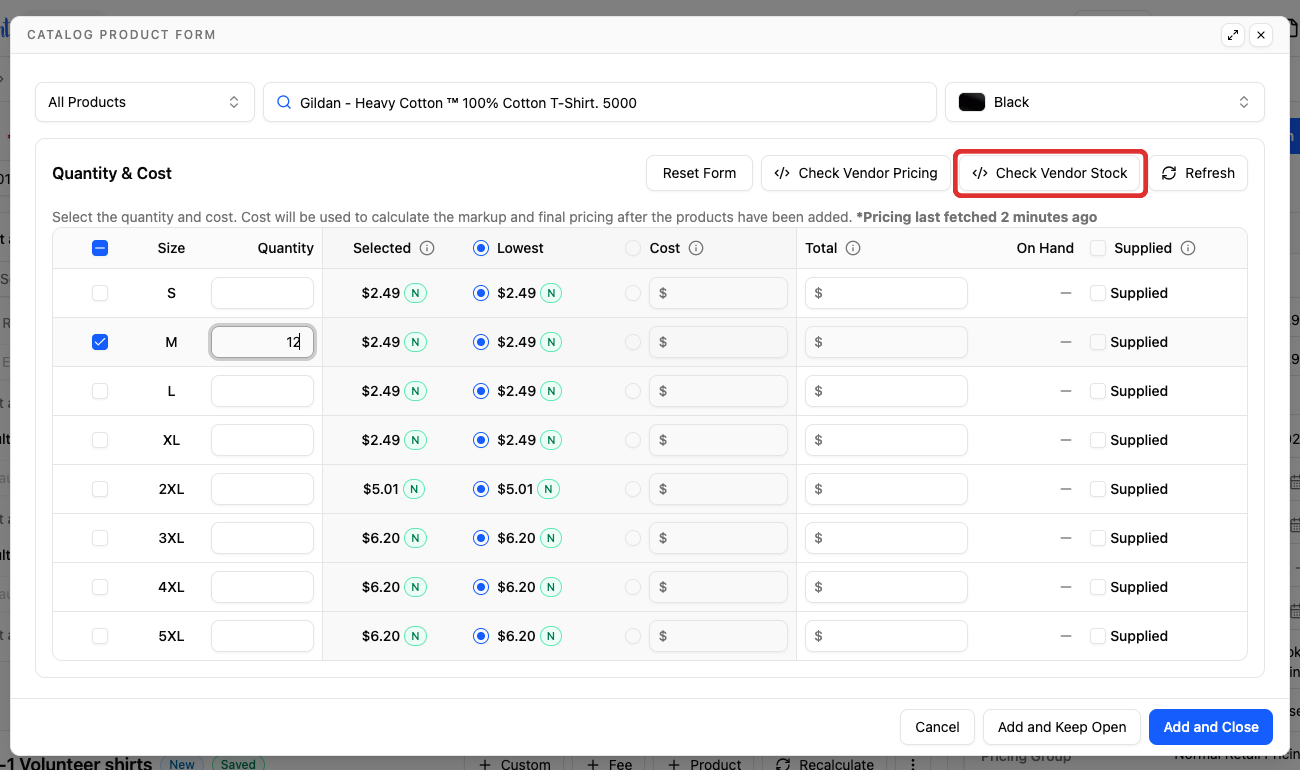Image resolution: width=1300 pixels, height=770 pixels.
Task: Tick the Supplied checkbox in the header
Action: pos(1098,248)
